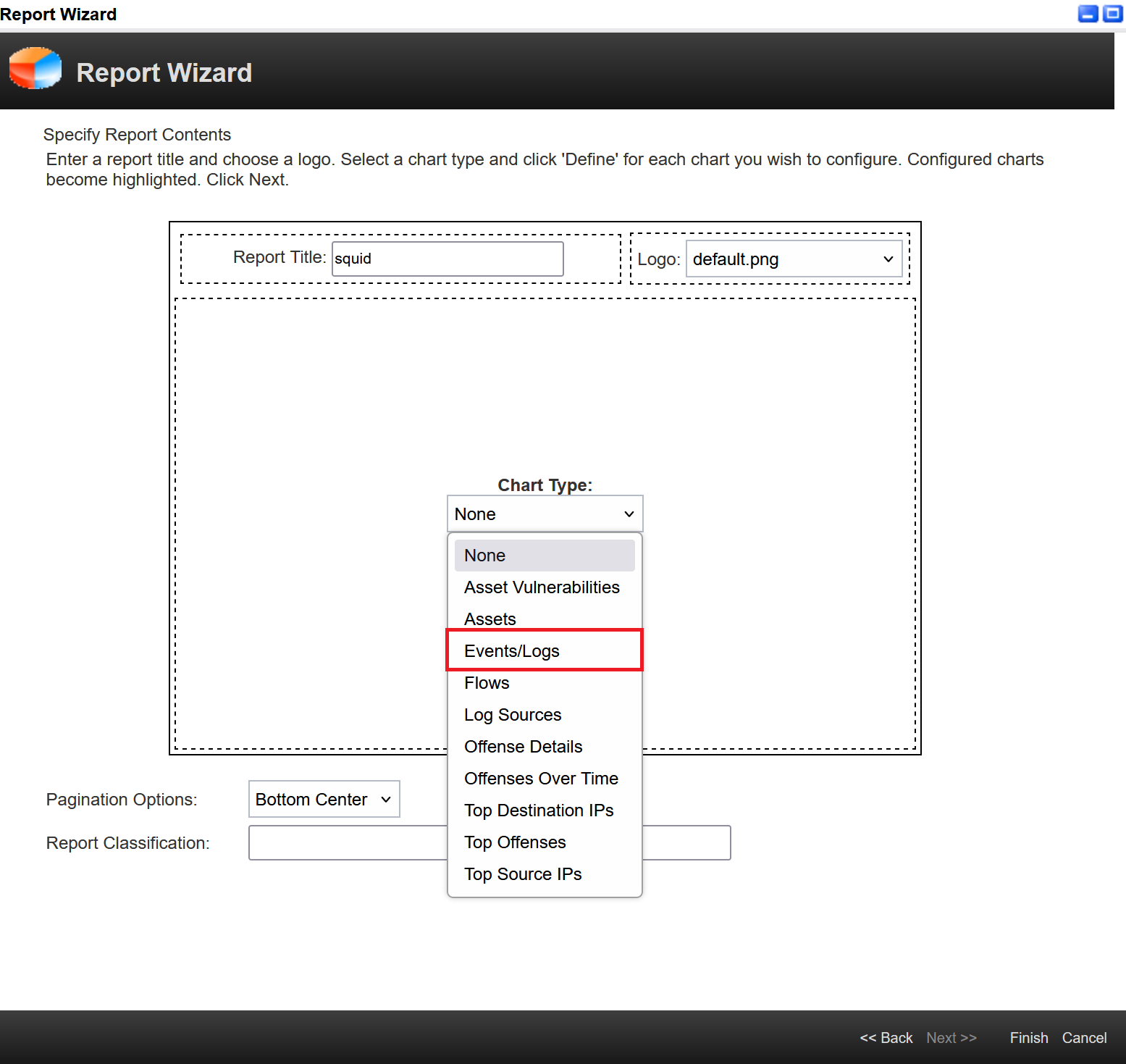Open the Pagination Options dropdown
Viewport: 1126px width, 1064px height.
pos(324,799)
